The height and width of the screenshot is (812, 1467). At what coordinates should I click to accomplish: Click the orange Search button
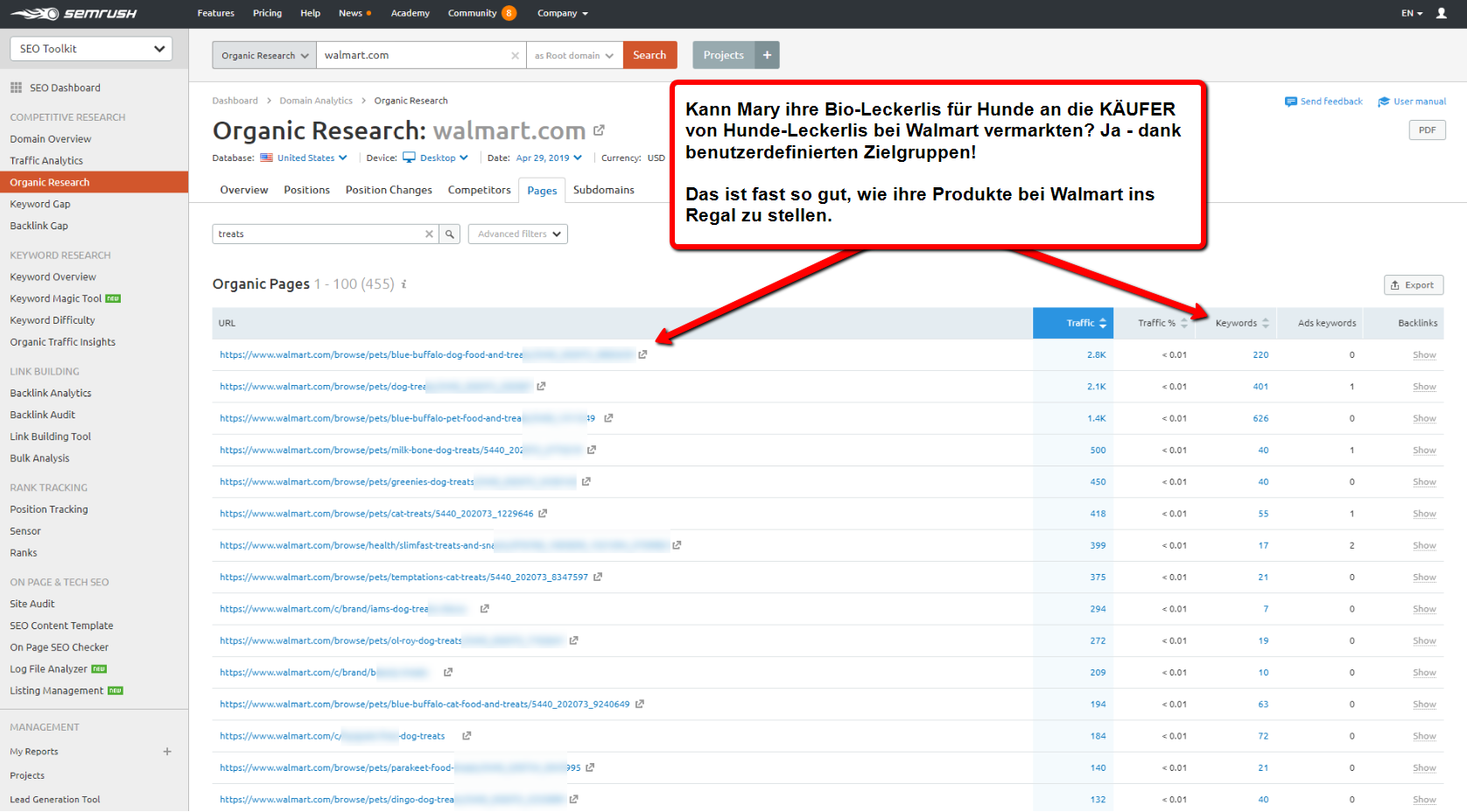tap(649, 55)
